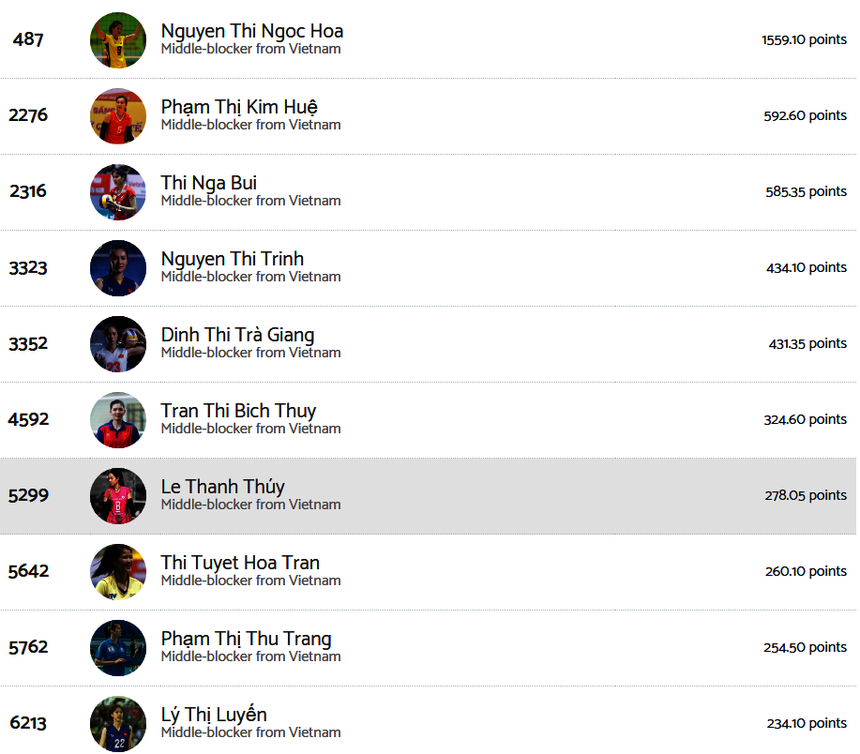Open the Nguyen Thi Ngoc Hoa name link

(x=252, y=31)
